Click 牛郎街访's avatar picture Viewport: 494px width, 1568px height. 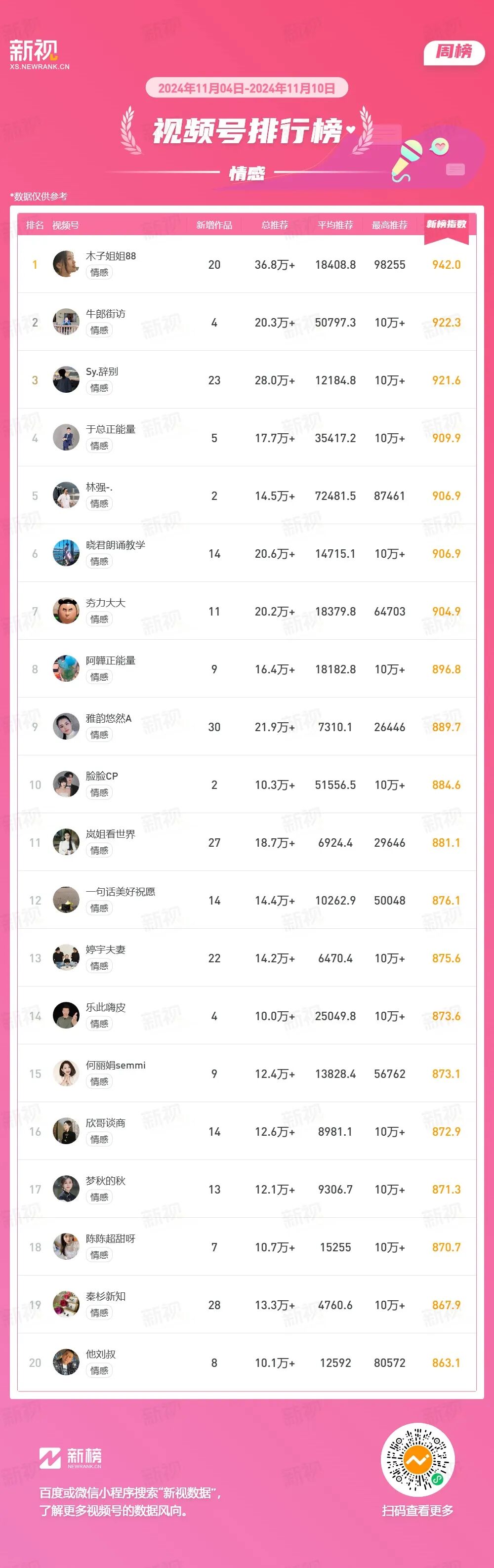(66, 322)
